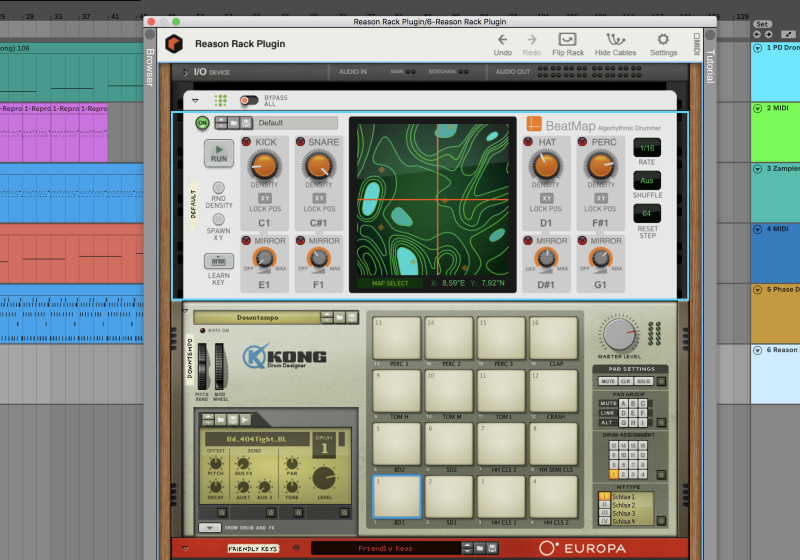
Task: Collapse the BeatMap device with the fold triangle
Action: point(195,100)
